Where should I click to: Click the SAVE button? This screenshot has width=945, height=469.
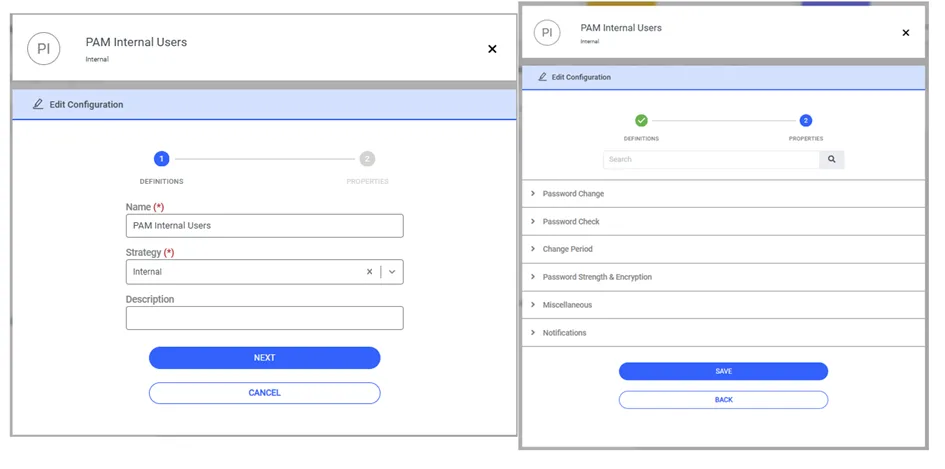point(723,371)
